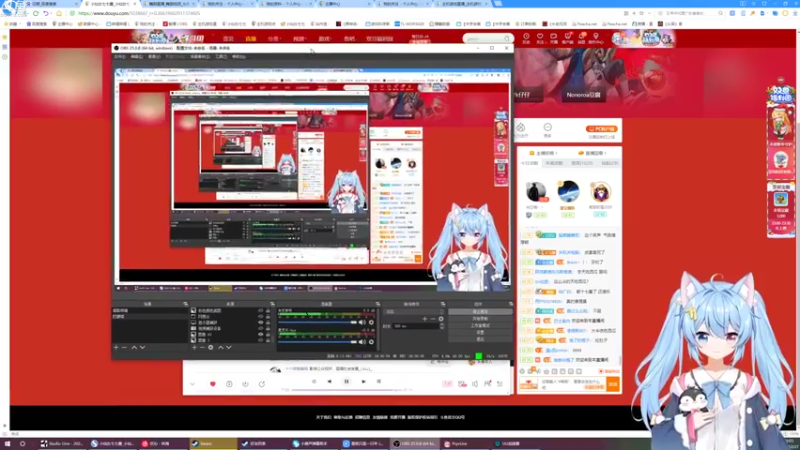Open Douyu creator center location icon
This screenshot has height=450, width=800.
pos(595,38)
